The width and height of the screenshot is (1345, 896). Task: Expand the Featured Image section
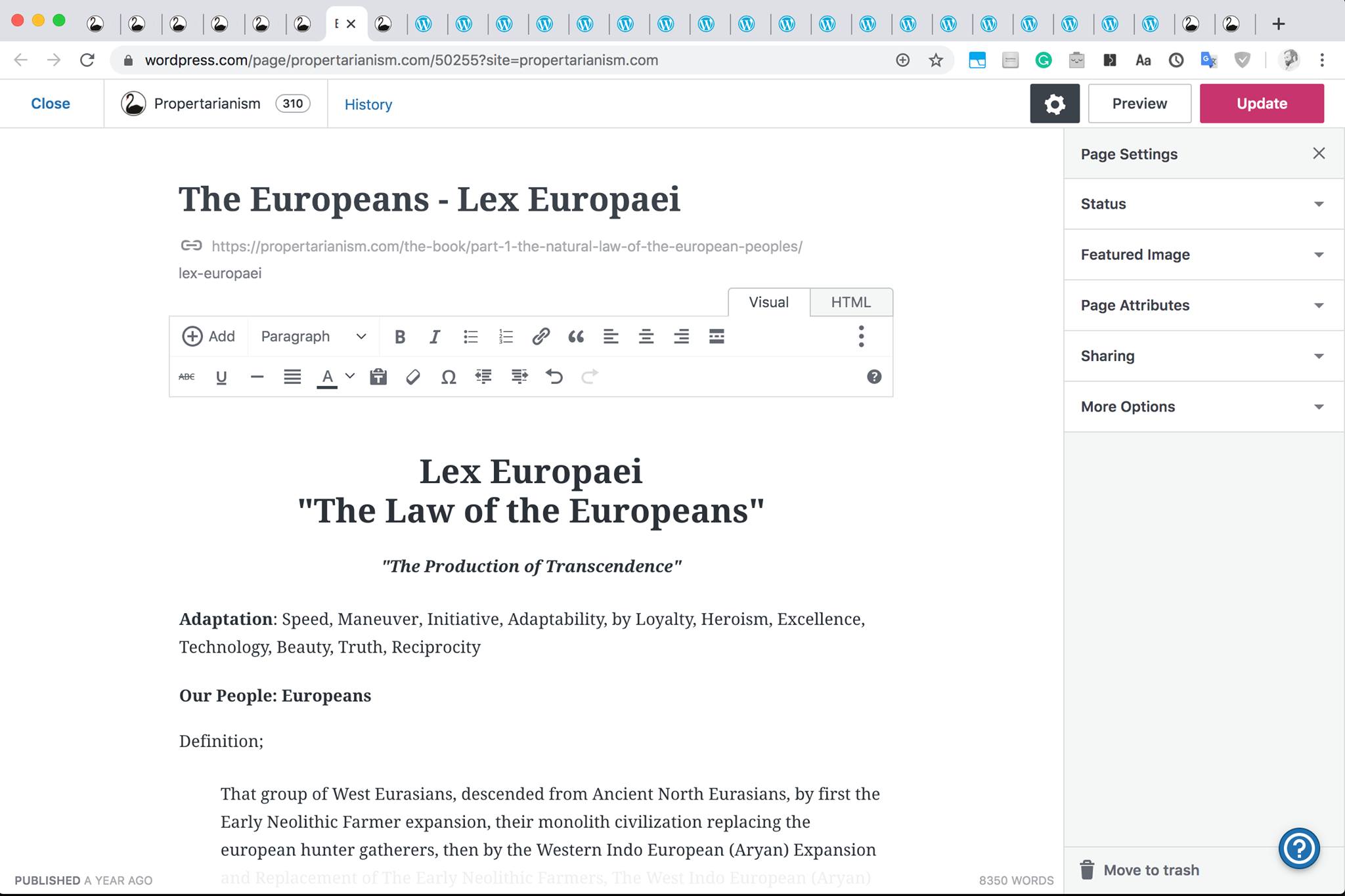pos(1203,255)
